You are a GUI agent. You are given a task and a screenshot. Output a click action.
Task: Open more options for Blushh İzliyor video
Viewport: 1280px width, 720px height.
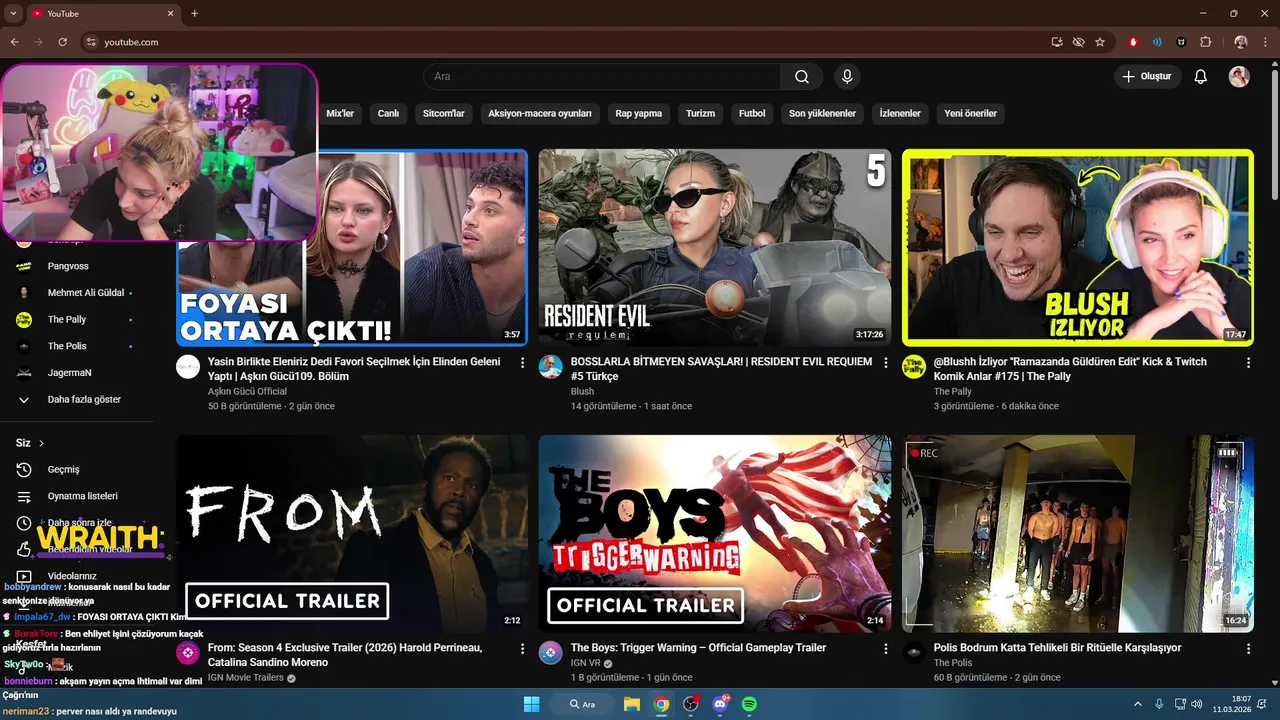[1248, 363]
